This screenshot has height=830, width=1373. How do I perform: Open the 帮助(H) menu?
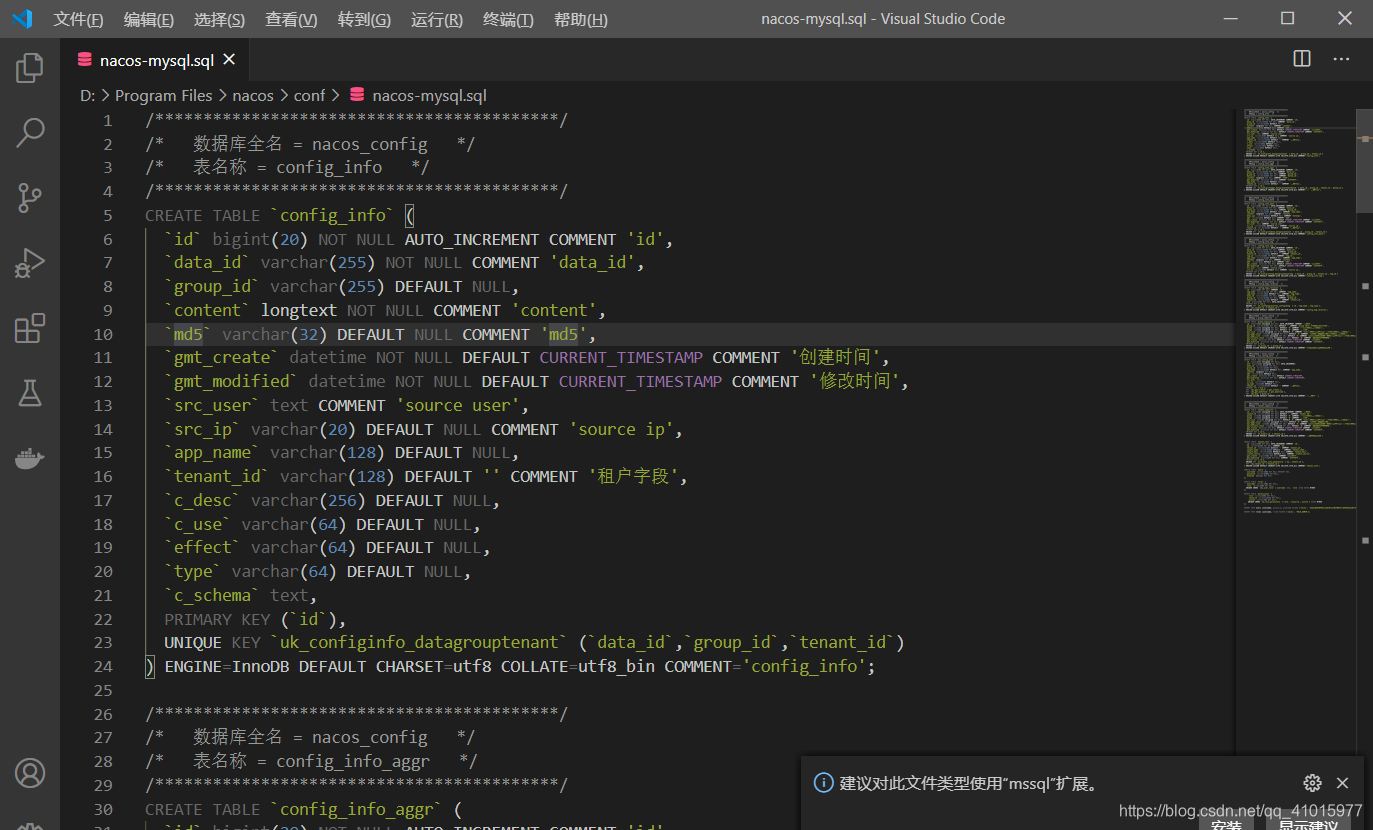pos(580,20)
